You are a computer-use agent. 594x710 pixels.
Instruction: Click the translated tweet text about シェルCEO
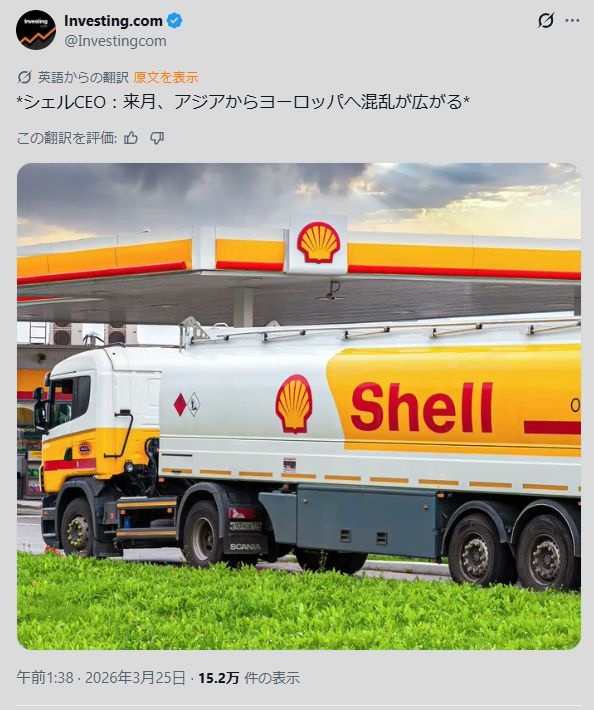(243, 102)
